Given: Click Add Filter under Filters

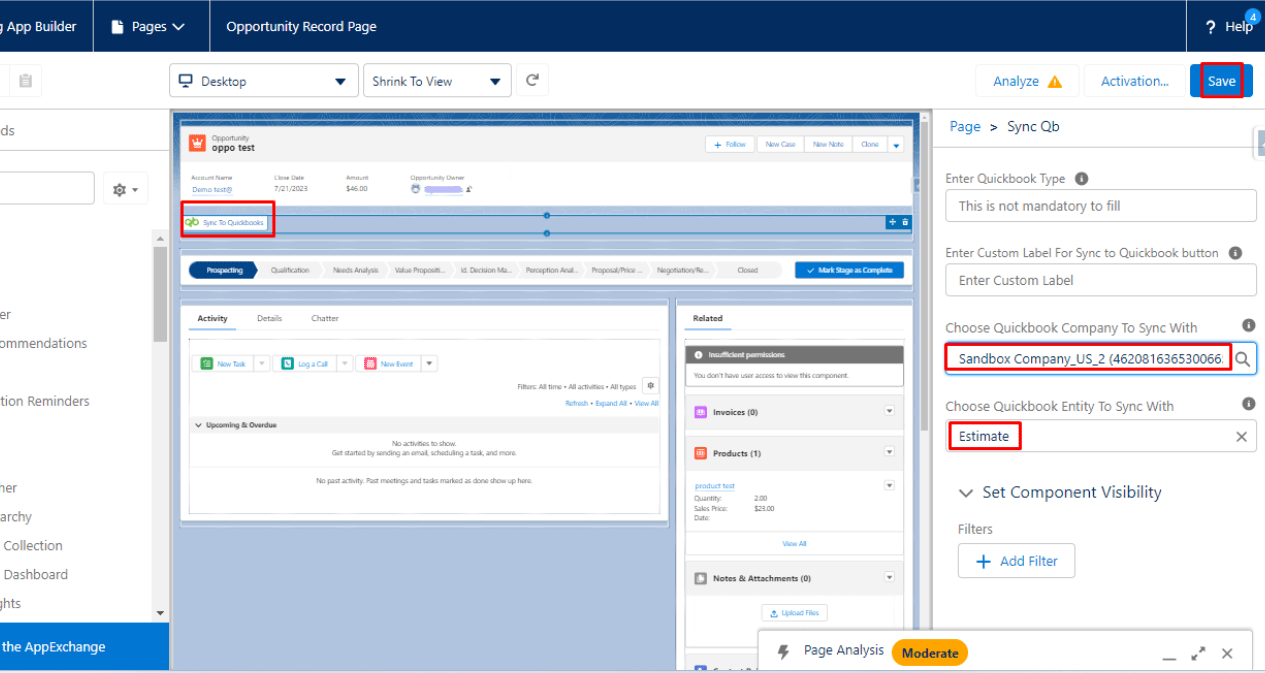Looking at the screenshot, I should [x=1016, y=561].
